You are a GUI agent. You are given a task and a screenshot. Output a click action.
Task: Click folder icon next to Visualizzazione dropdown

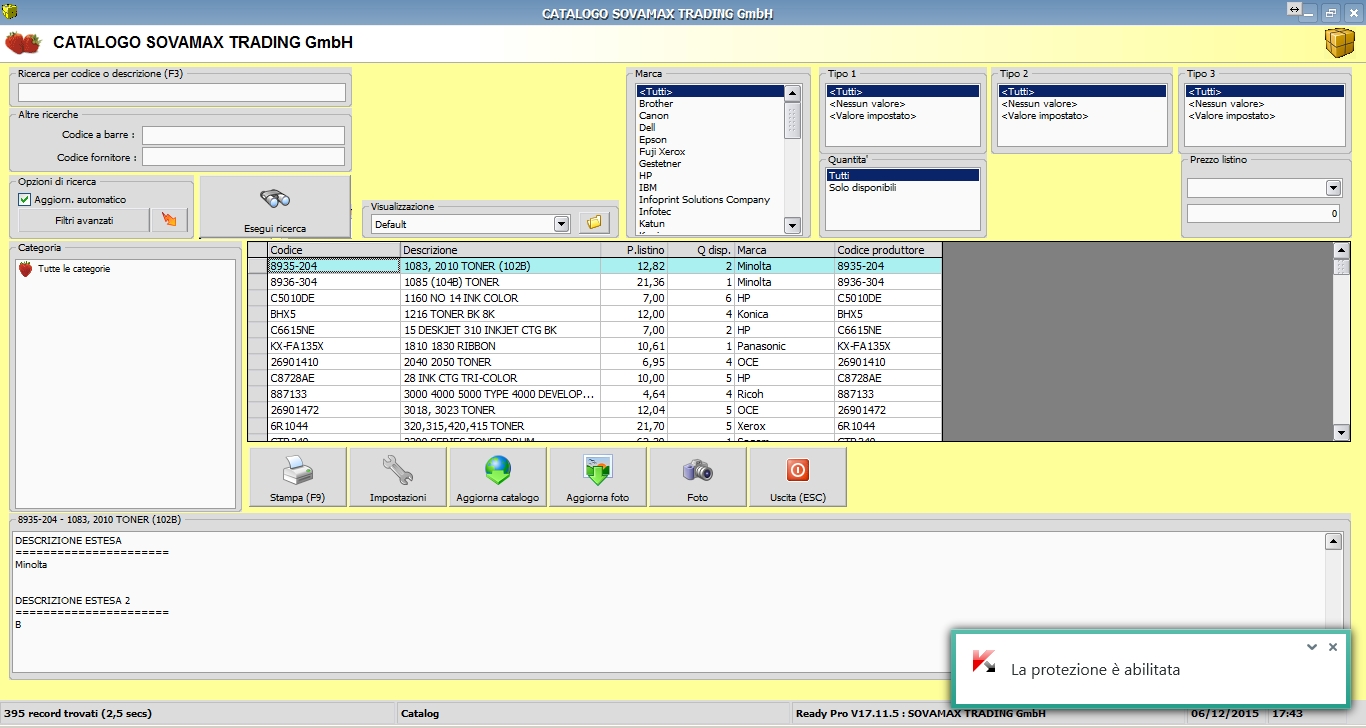[593, 223]
